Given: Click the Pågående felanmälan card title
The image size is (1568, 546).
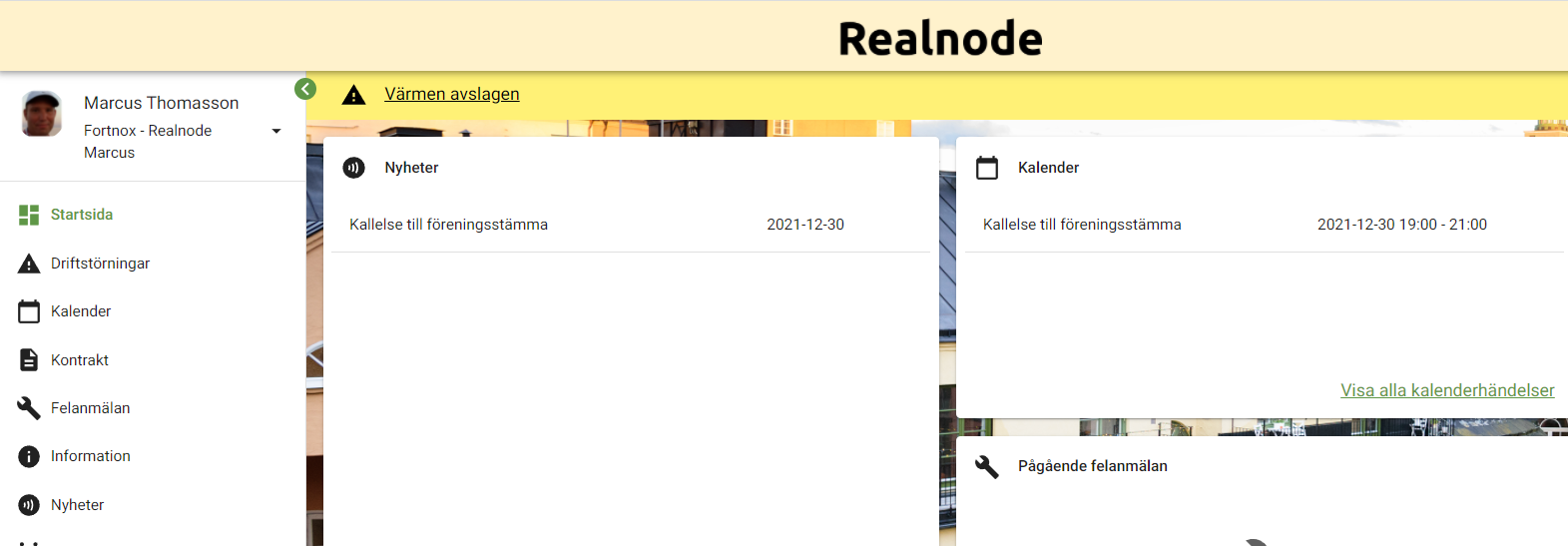Looking at the screenshot, I should click(1093, 466).
